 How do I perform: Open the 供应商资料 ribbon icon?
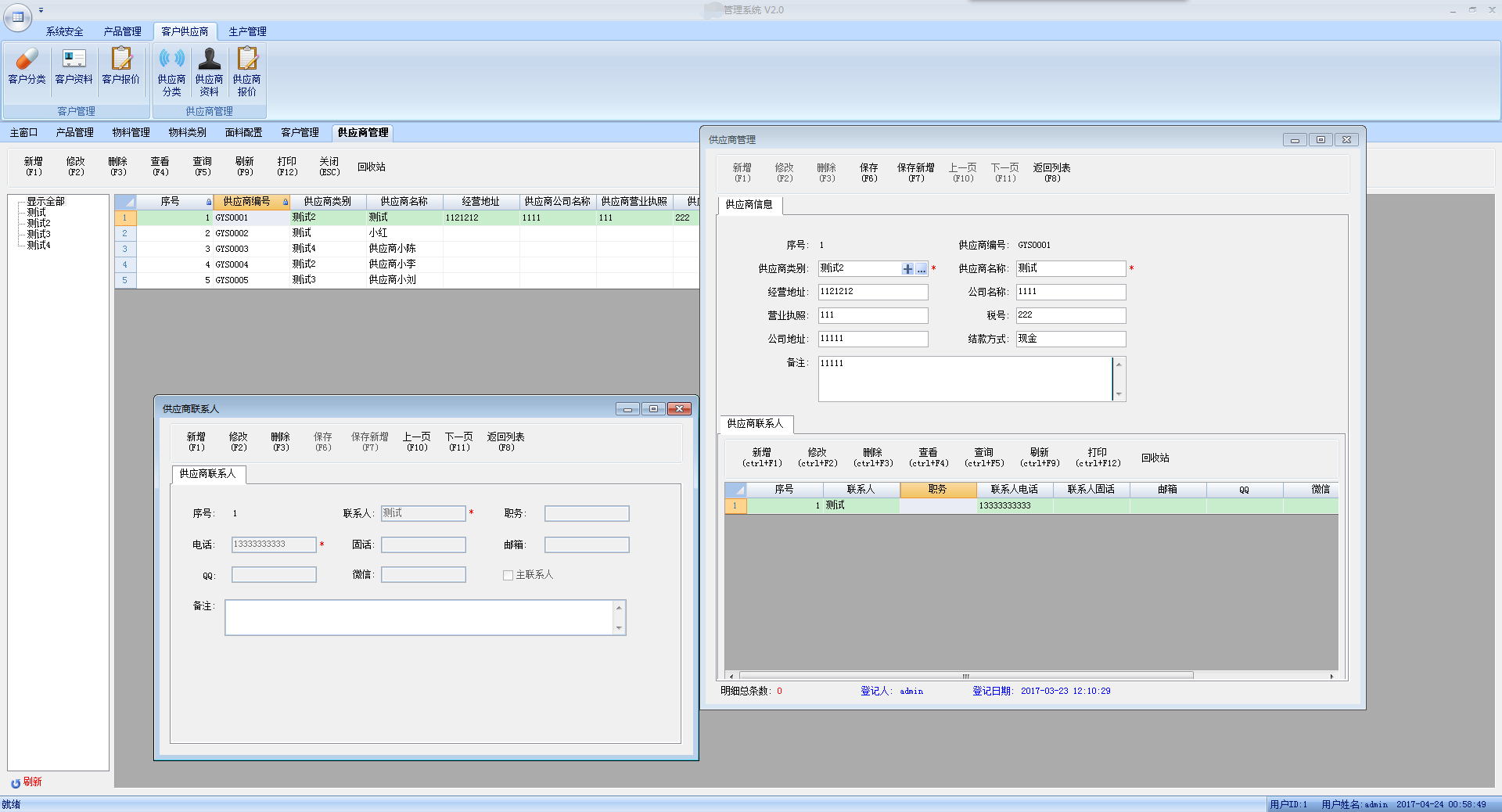pos(209,71)
